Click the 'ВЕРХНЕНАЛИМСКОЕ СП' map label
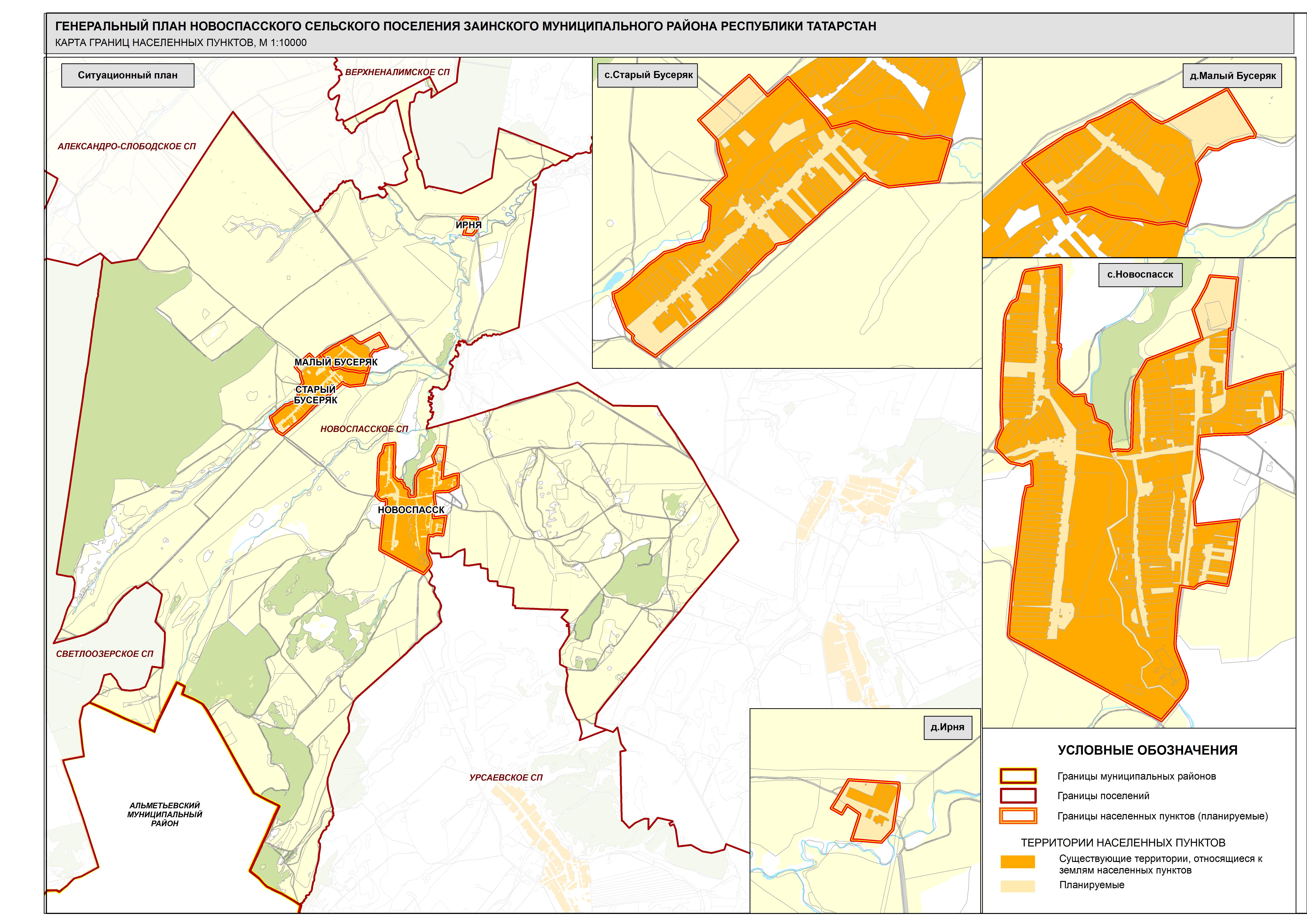 397,72
